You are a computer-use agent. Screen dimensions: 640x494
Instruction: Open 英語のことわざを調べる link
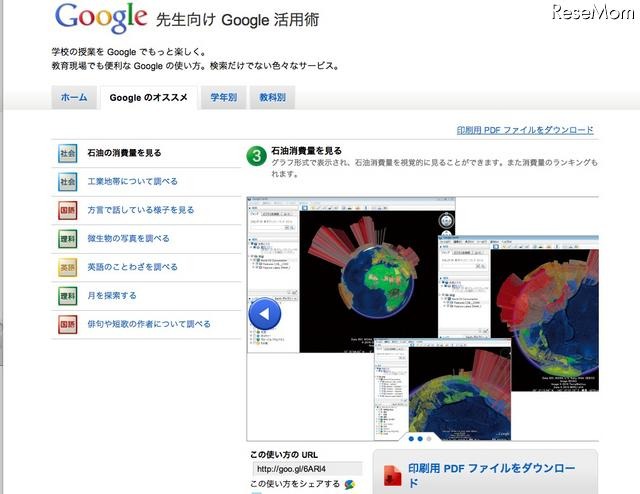point(133,267)
